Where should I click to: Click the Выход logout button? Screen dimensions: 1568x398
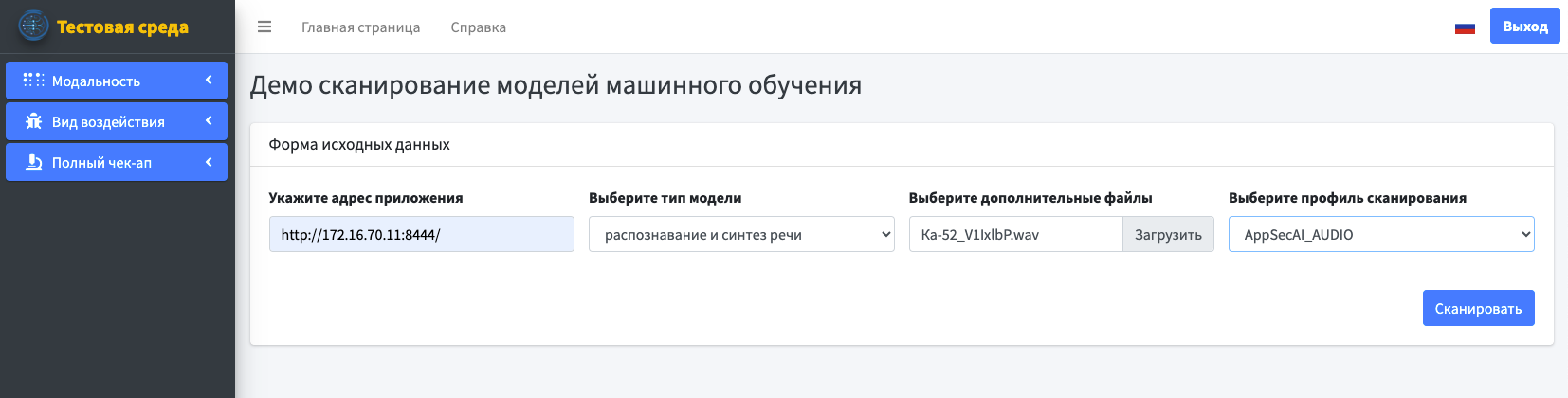tap(1524, 27)
